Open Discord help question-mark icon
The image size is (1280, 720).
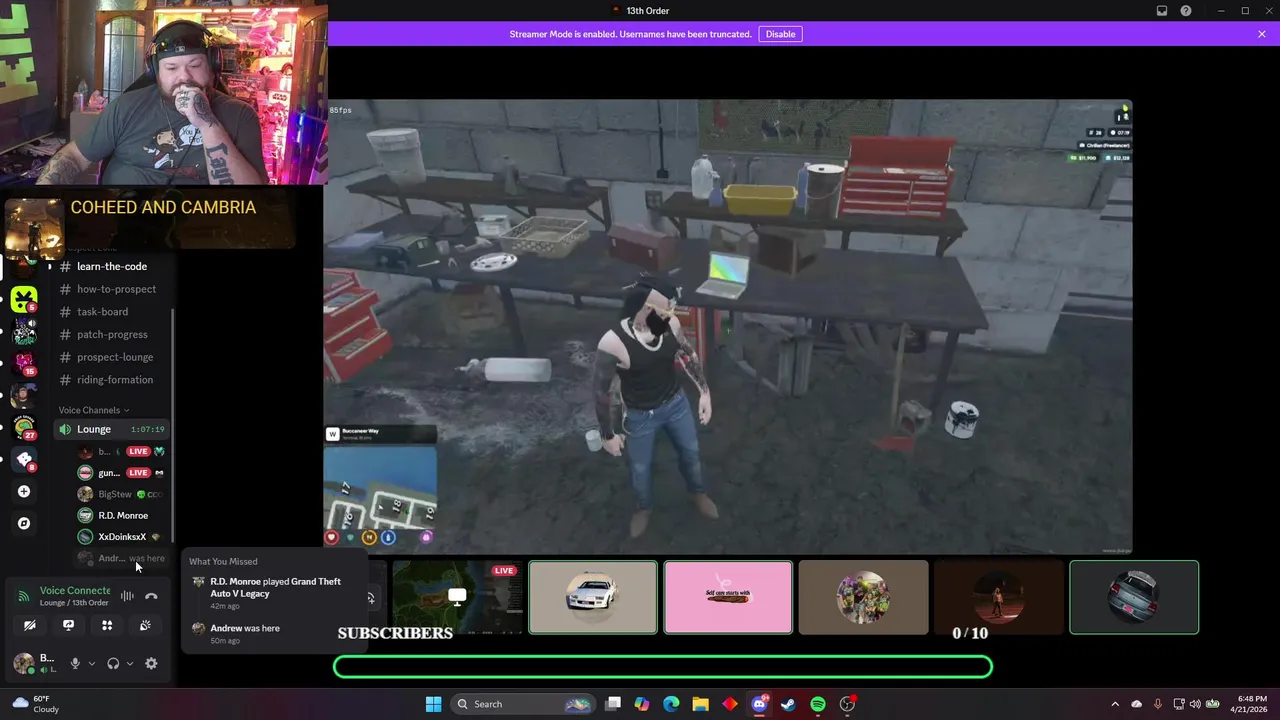(x=1186, y=11)
